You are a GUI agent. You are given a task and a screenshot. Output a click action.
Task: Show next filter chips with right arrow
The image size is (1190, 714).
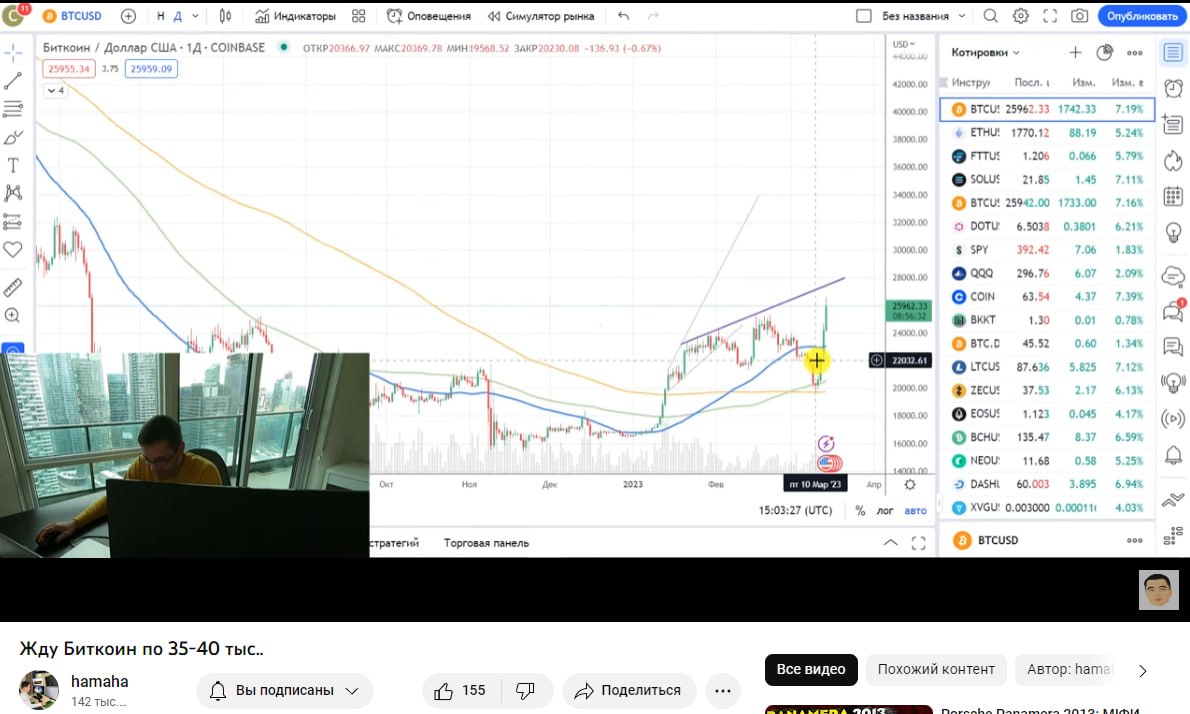click(1142, 670)
